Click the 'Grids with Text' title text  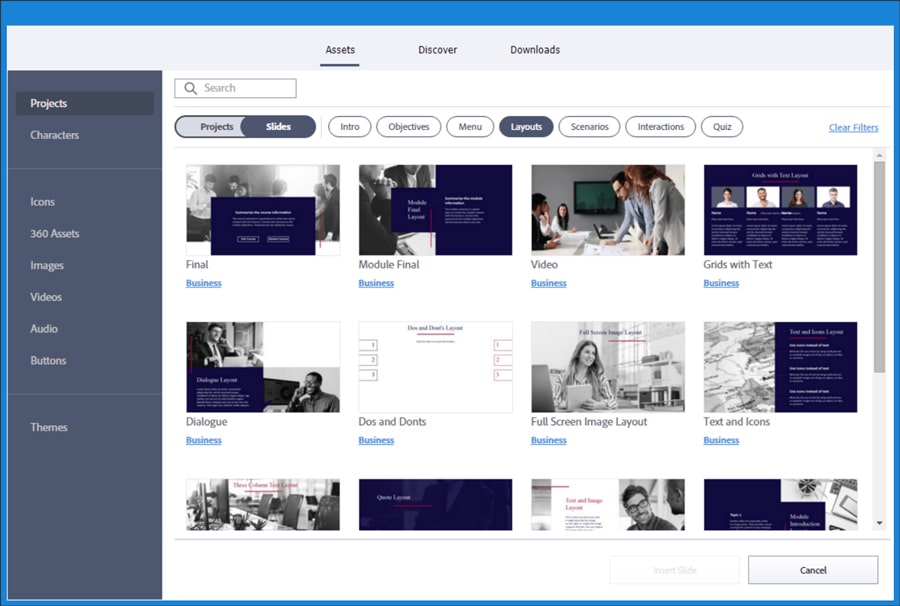tap(738, 265)
